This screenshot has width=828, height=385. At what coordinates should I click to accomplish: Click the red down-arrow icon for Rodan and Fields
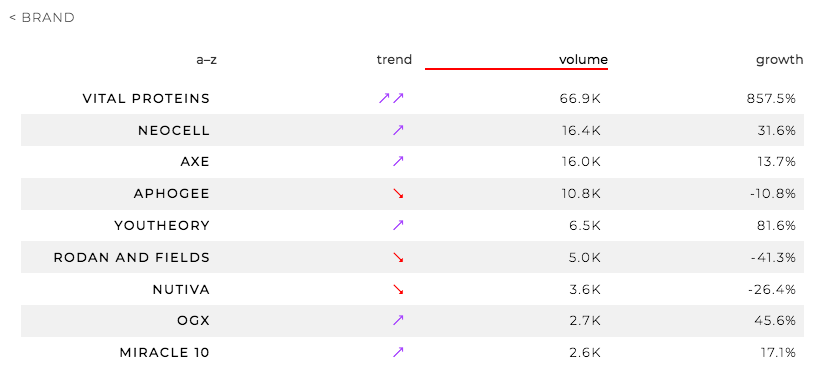click(398, 258)
